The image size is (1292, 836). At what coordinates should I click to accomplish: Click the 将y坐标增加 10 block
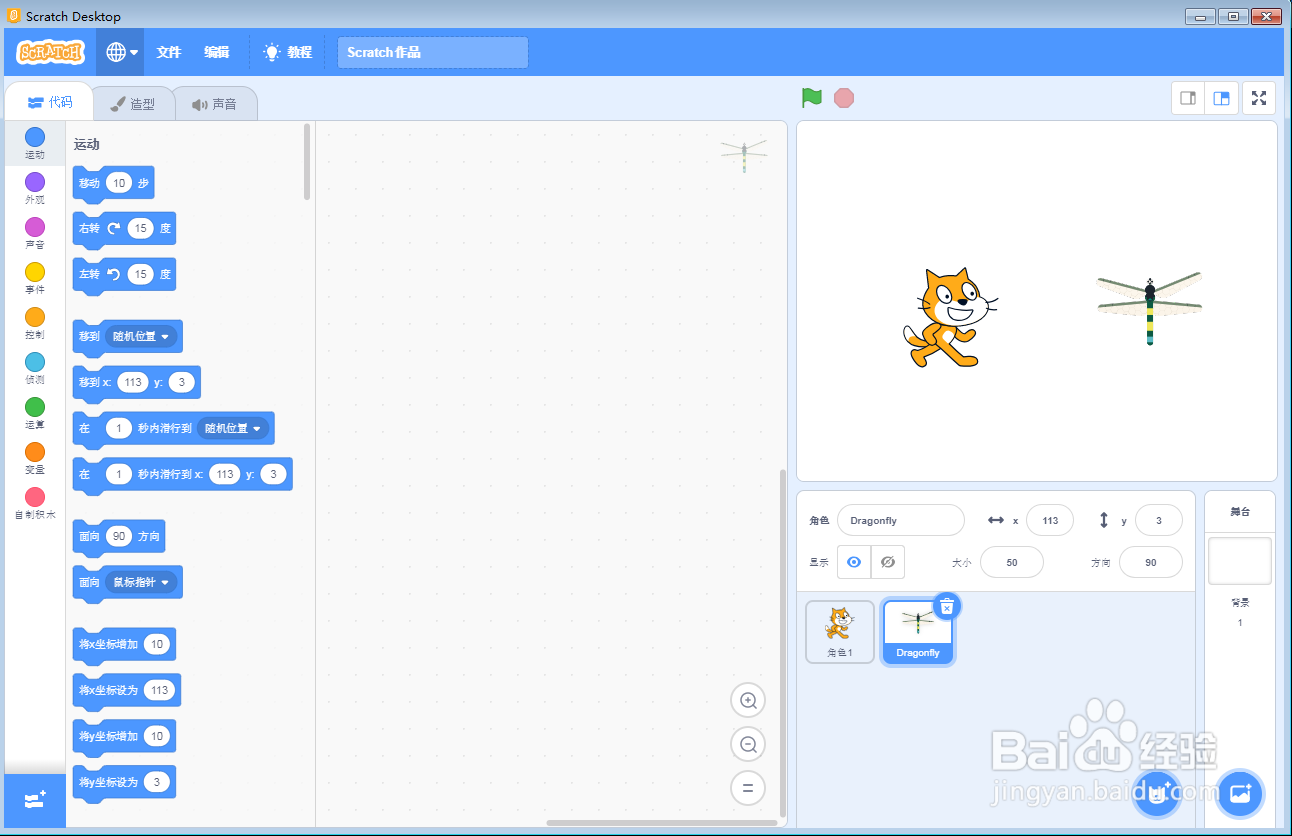click(124, 737)
